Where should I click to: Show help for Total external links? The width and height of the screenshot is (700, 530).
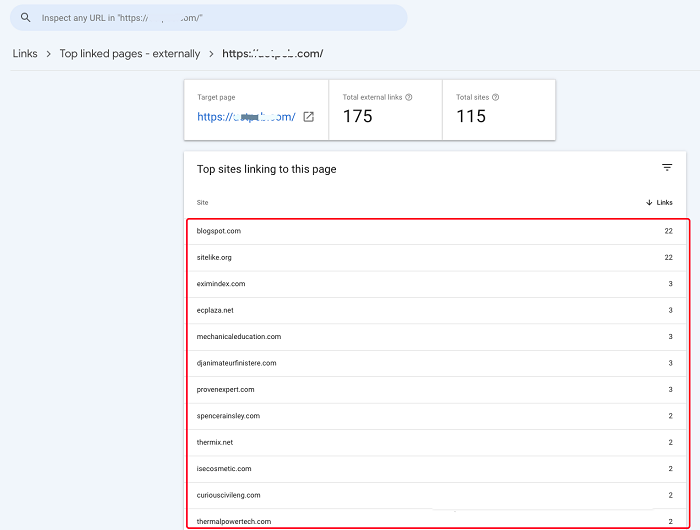pyautogui.click(x=408, y=97)
